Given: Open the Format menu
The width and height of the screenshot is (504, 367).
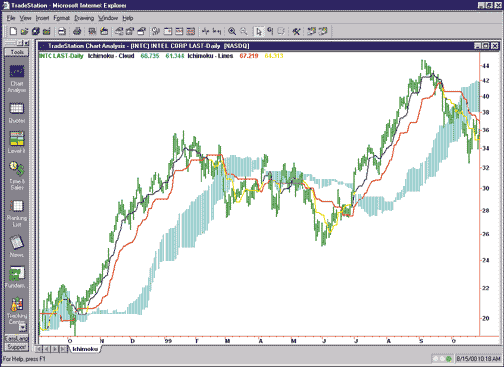Looking at the screenshot, I should [62, 18].
